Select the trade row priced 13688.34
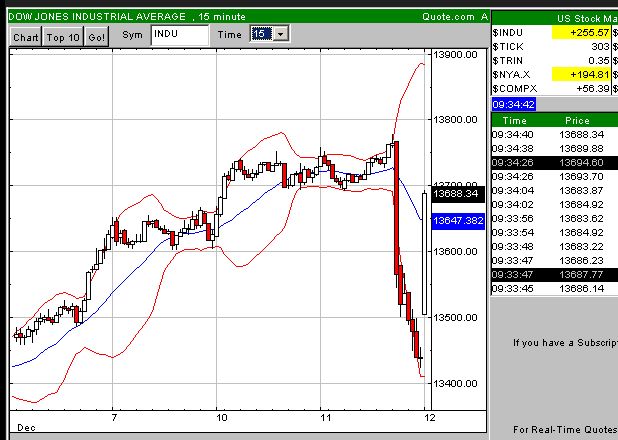 coord(555,134)
